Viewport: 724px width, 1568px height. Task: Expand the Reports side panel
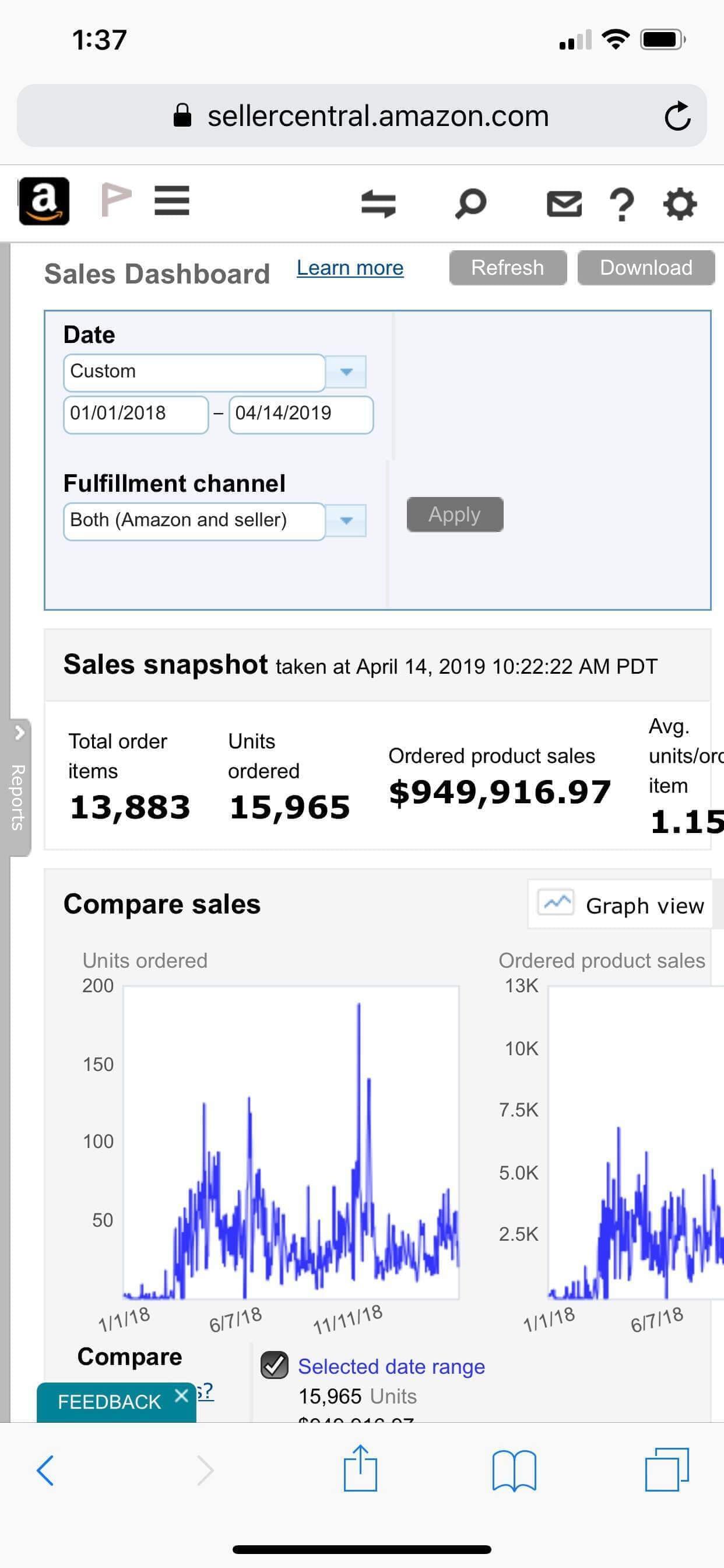18,788
